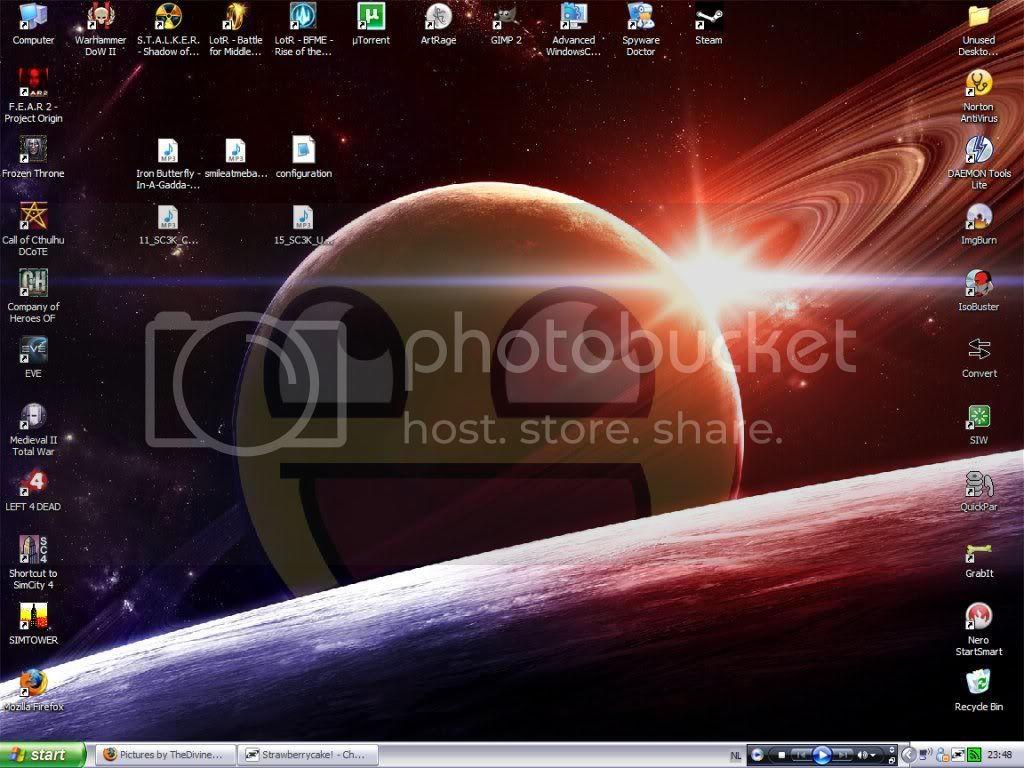
Task: Launch ImgBurn shortcut
Action: tap(978, 224)
